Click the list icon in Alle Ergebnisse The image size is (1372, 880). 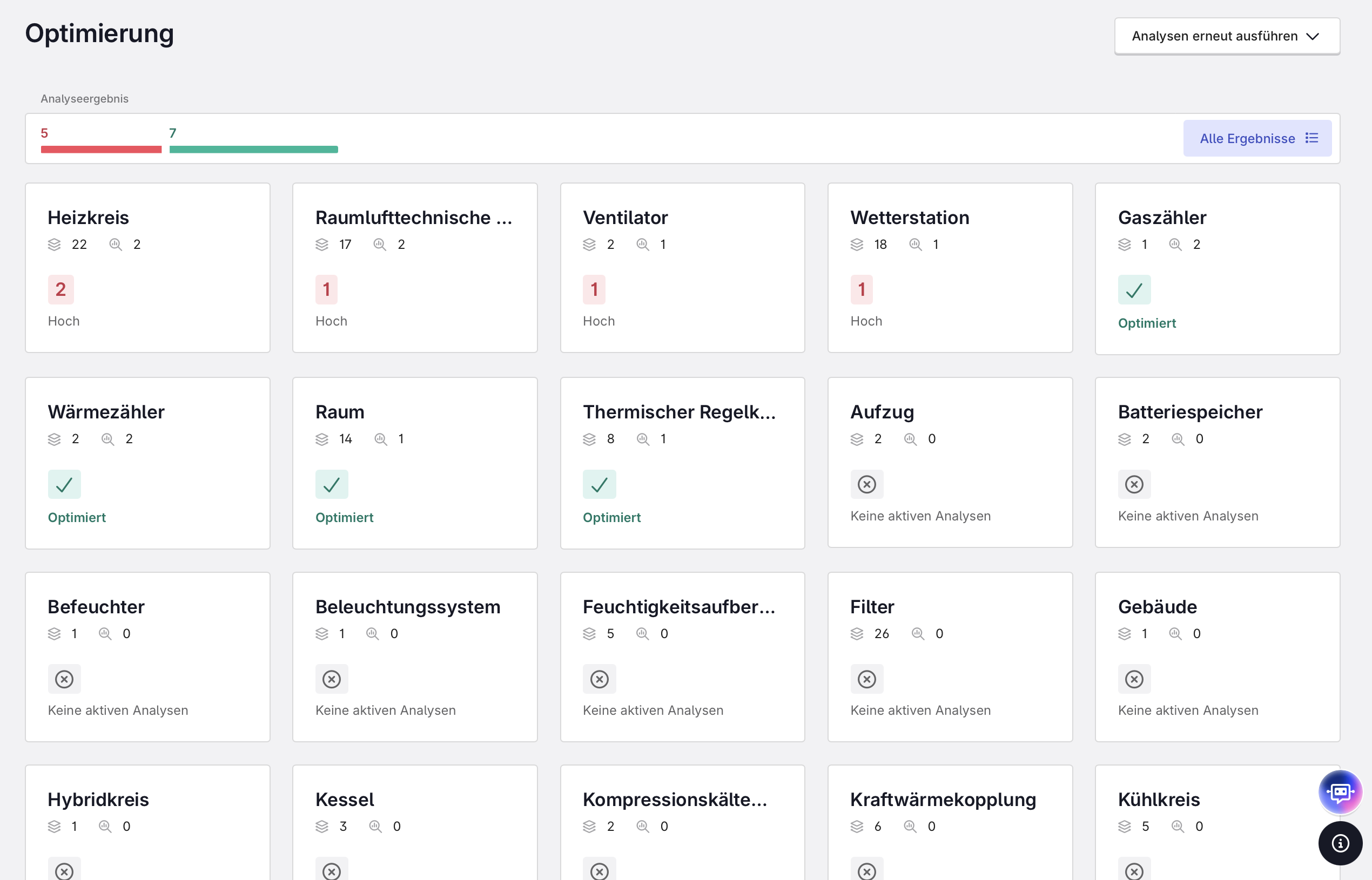[x=1312, y=138]
